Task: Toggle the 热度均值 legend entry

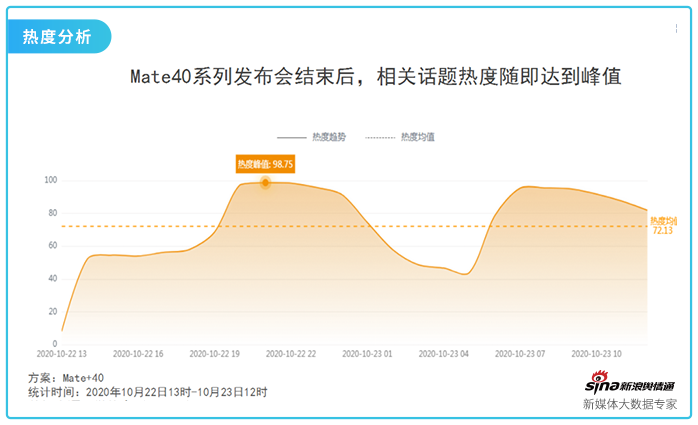Action: pos(400,137)
